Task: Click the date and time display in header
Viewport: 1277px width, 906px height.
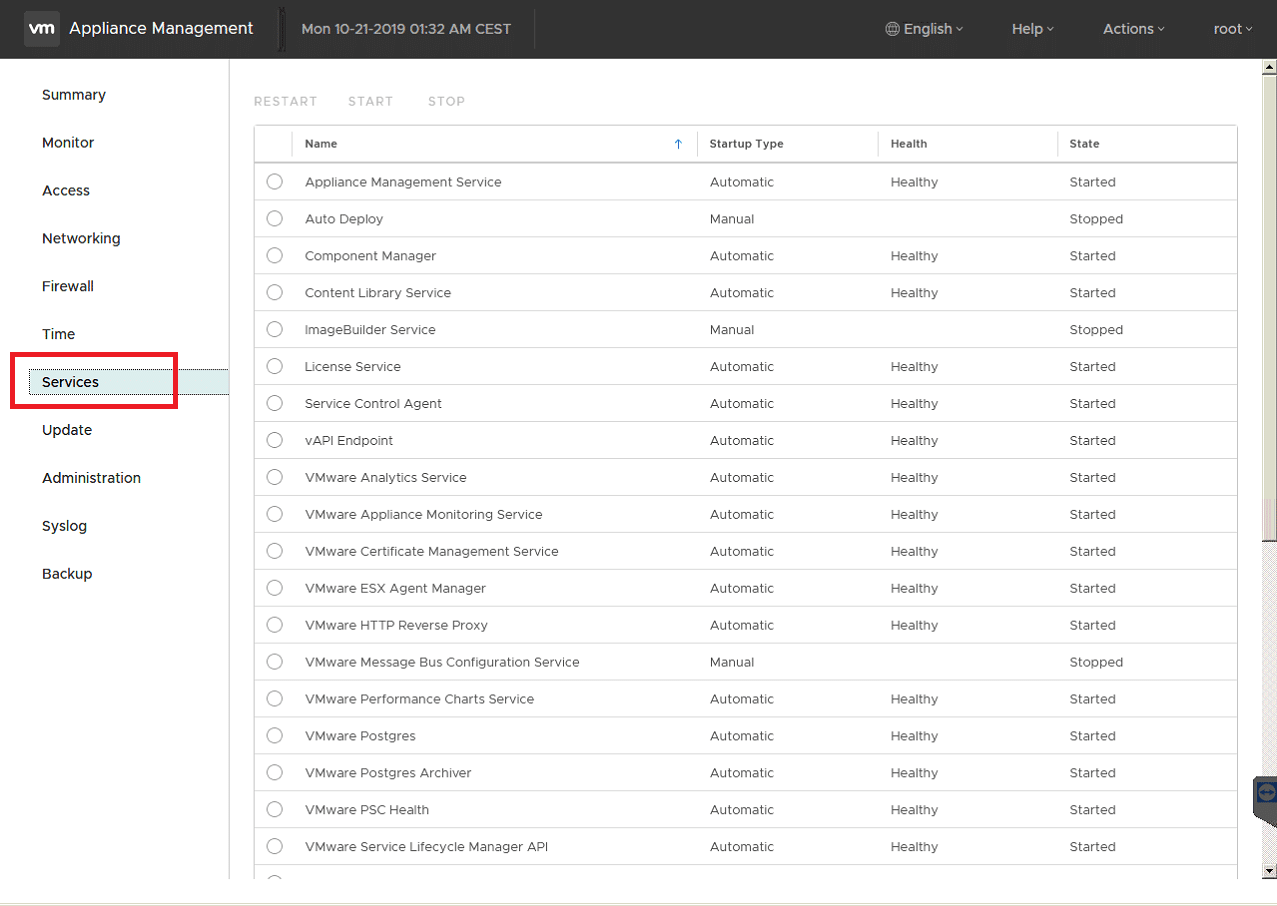Action: 406,29
